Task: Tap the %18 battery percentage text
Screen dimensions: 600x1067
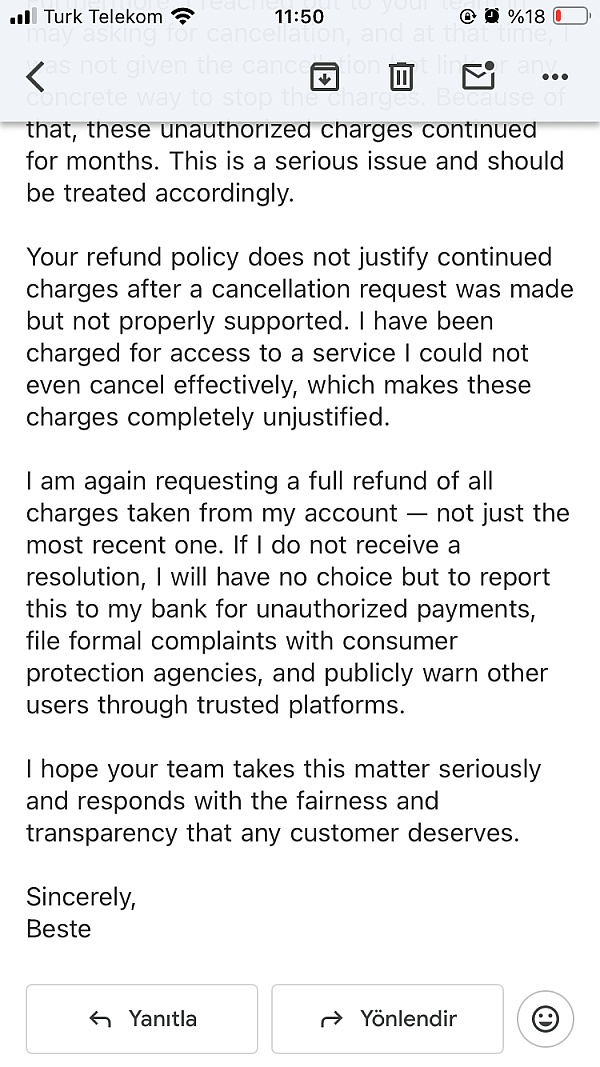Action: [526, 16]
